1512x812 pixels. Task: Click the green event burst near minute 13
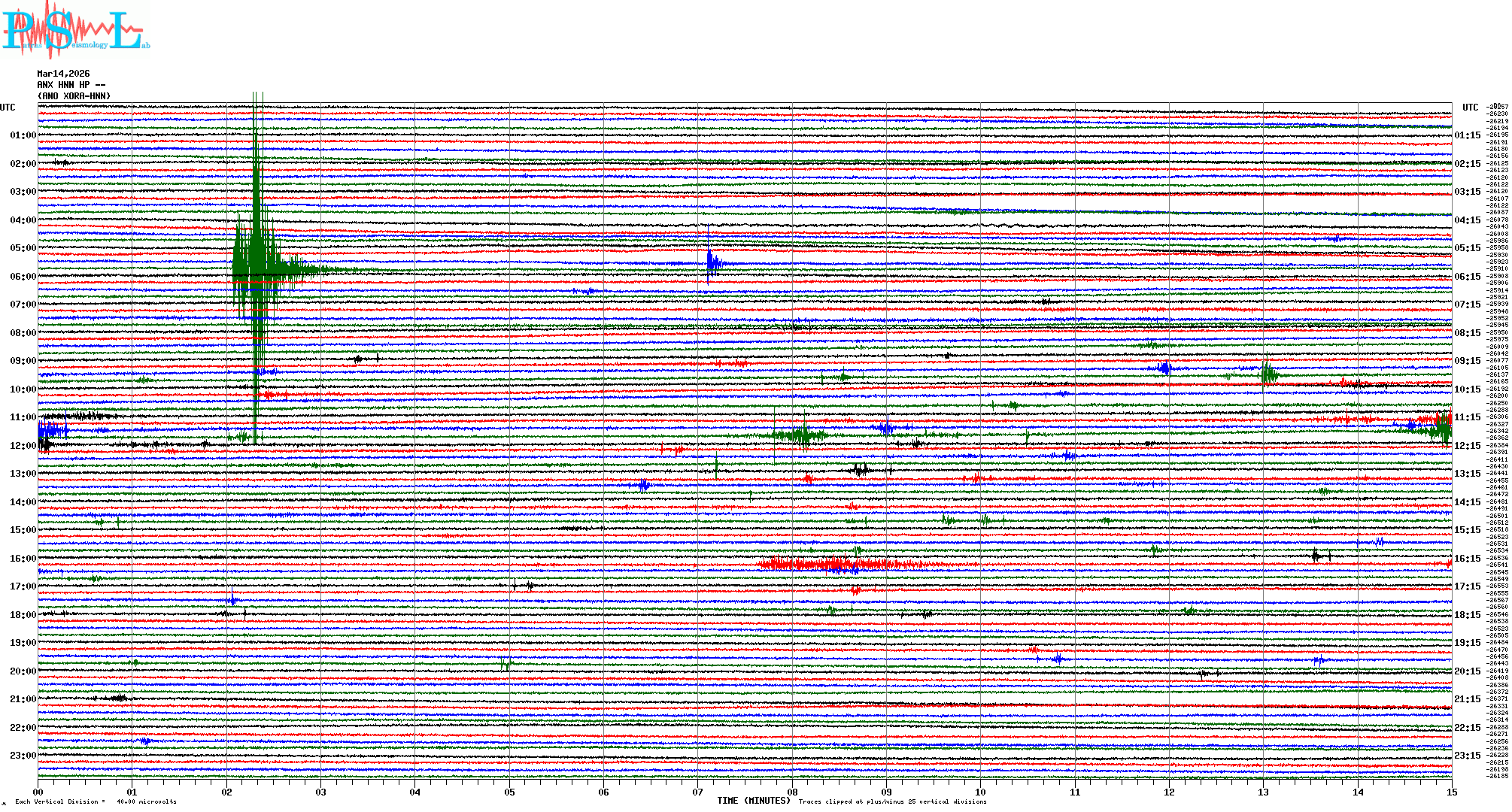click(1268, 374)
